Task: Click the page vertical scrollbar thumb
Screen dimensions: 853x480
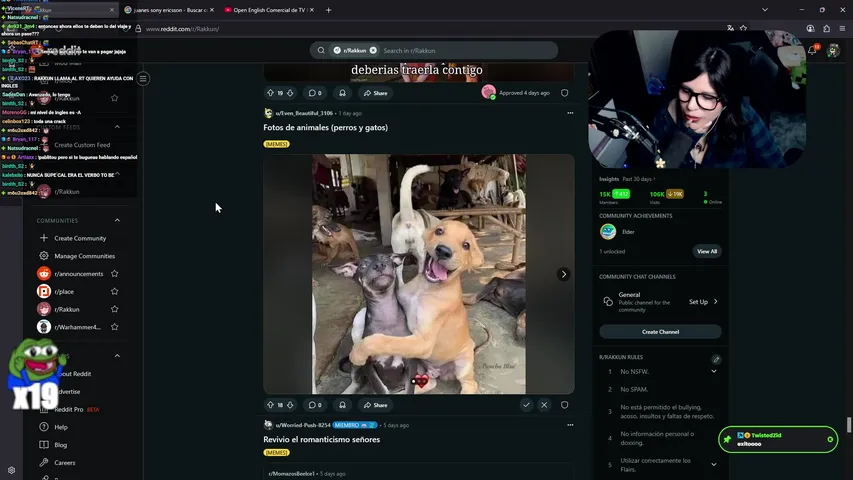Action: pyautogui.click(x=849, y=424)
